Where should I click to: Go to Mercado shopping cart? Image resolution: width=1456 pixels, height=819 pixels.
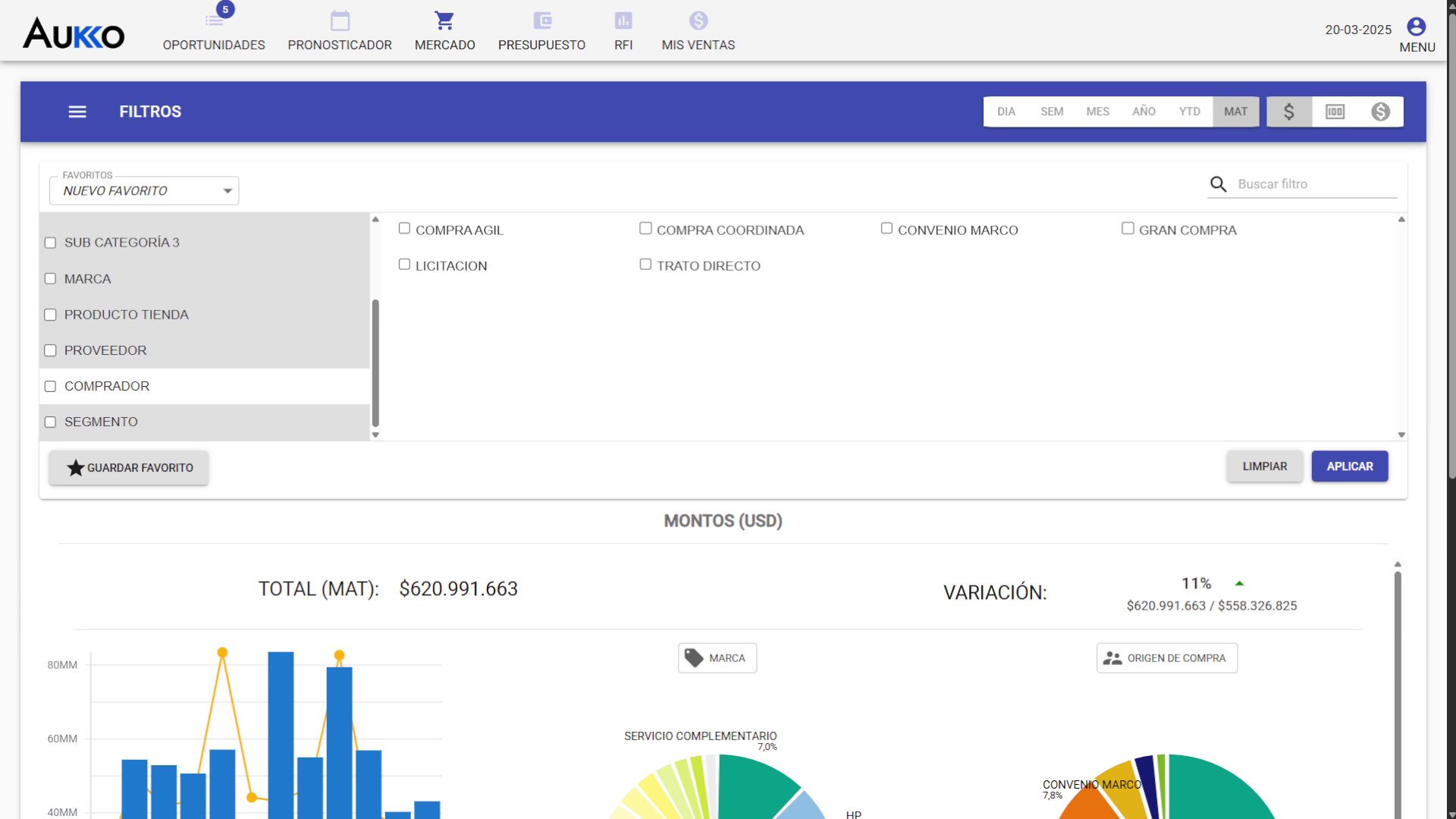coord(444,21)
